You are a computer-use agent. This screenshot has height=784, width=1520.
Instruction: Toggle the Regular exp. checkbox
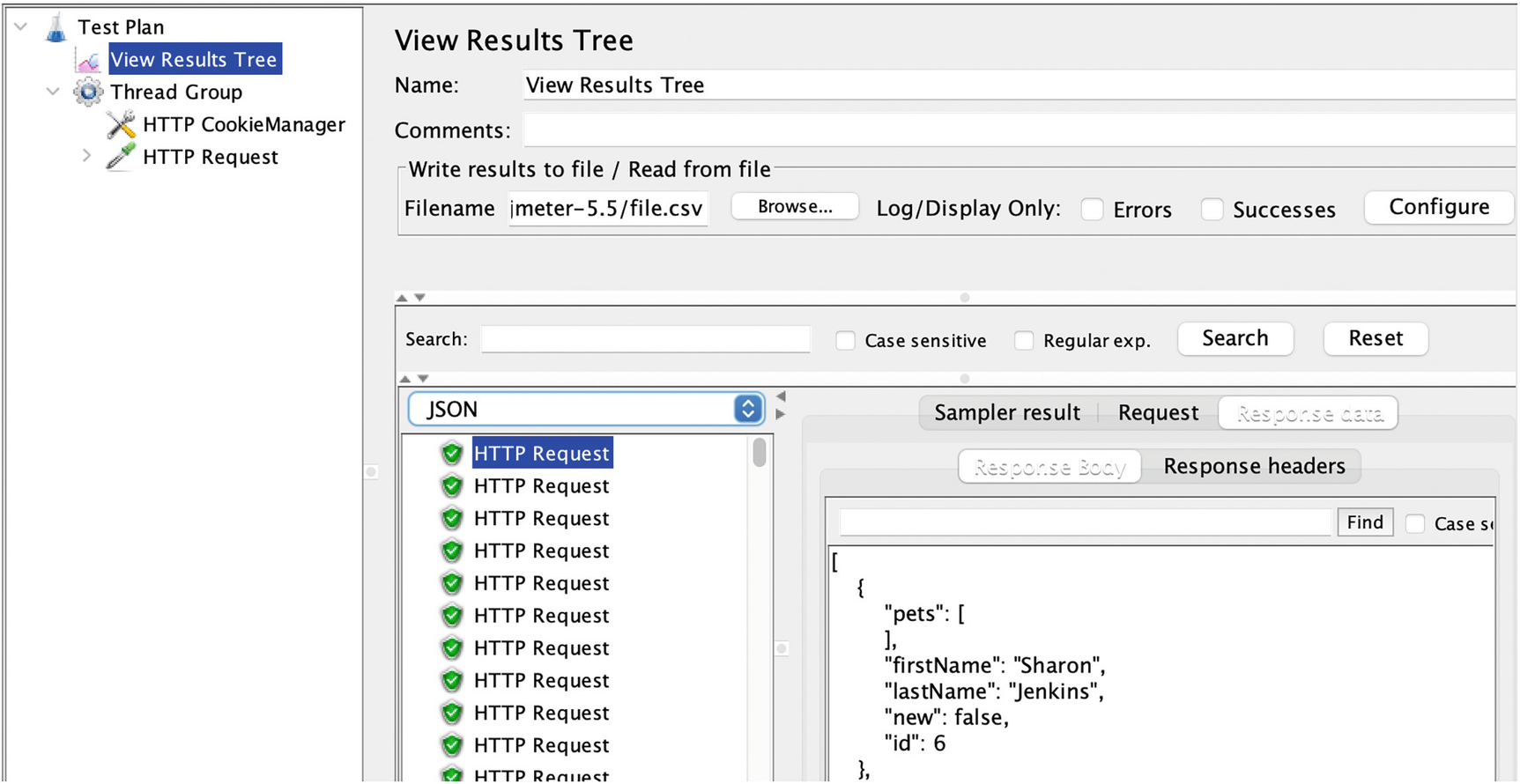click(x=1024, y=341)
